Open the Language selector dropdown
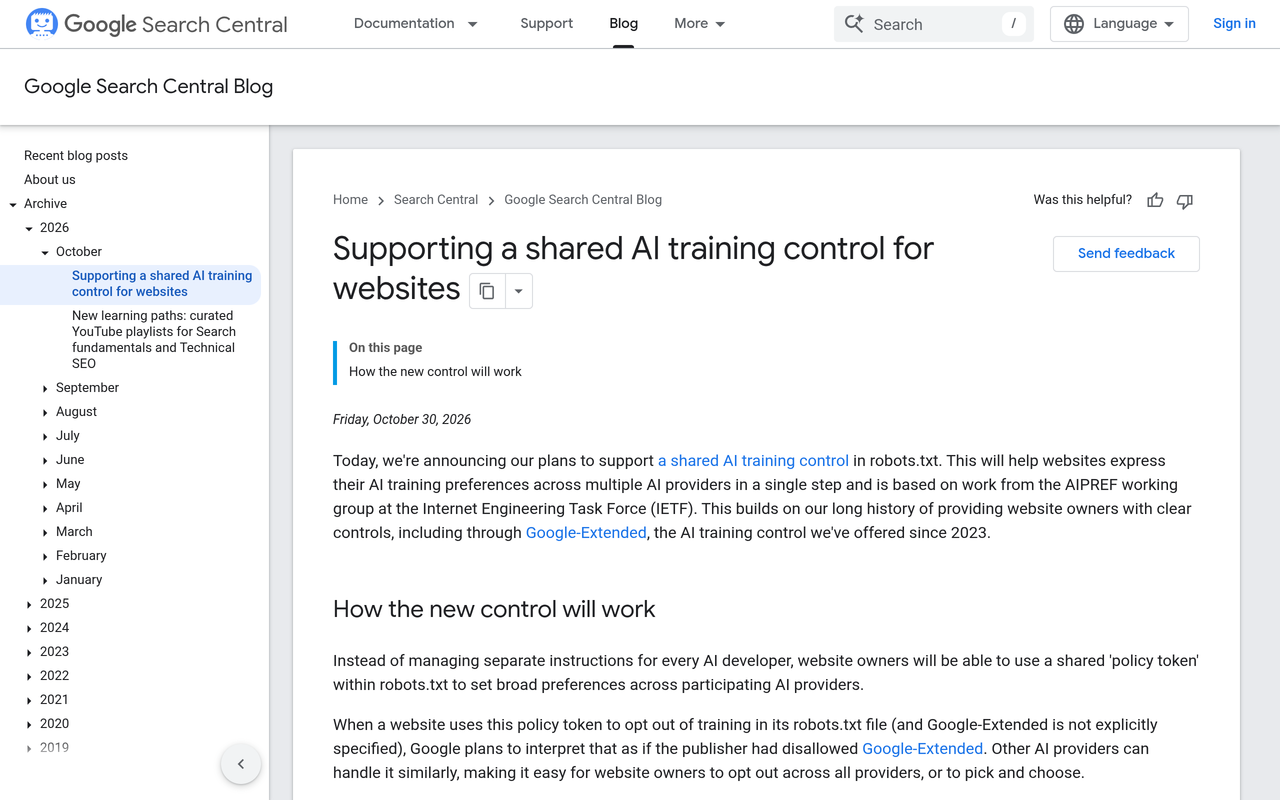 pyautogui.click(x=1119, y=24)
